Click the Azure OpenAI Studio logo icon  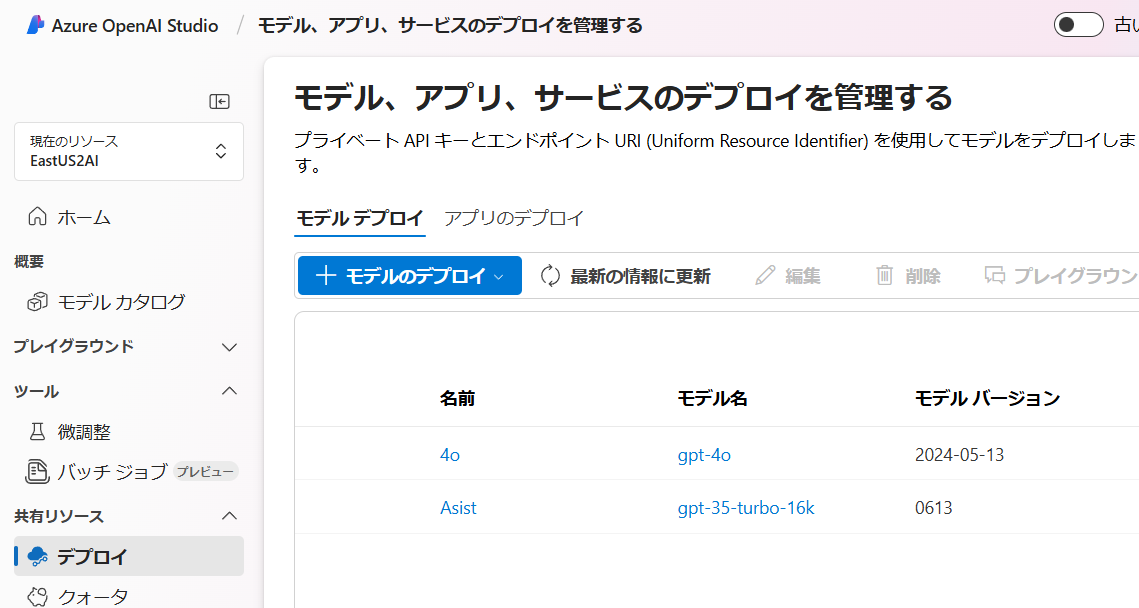tap(35, 25)
